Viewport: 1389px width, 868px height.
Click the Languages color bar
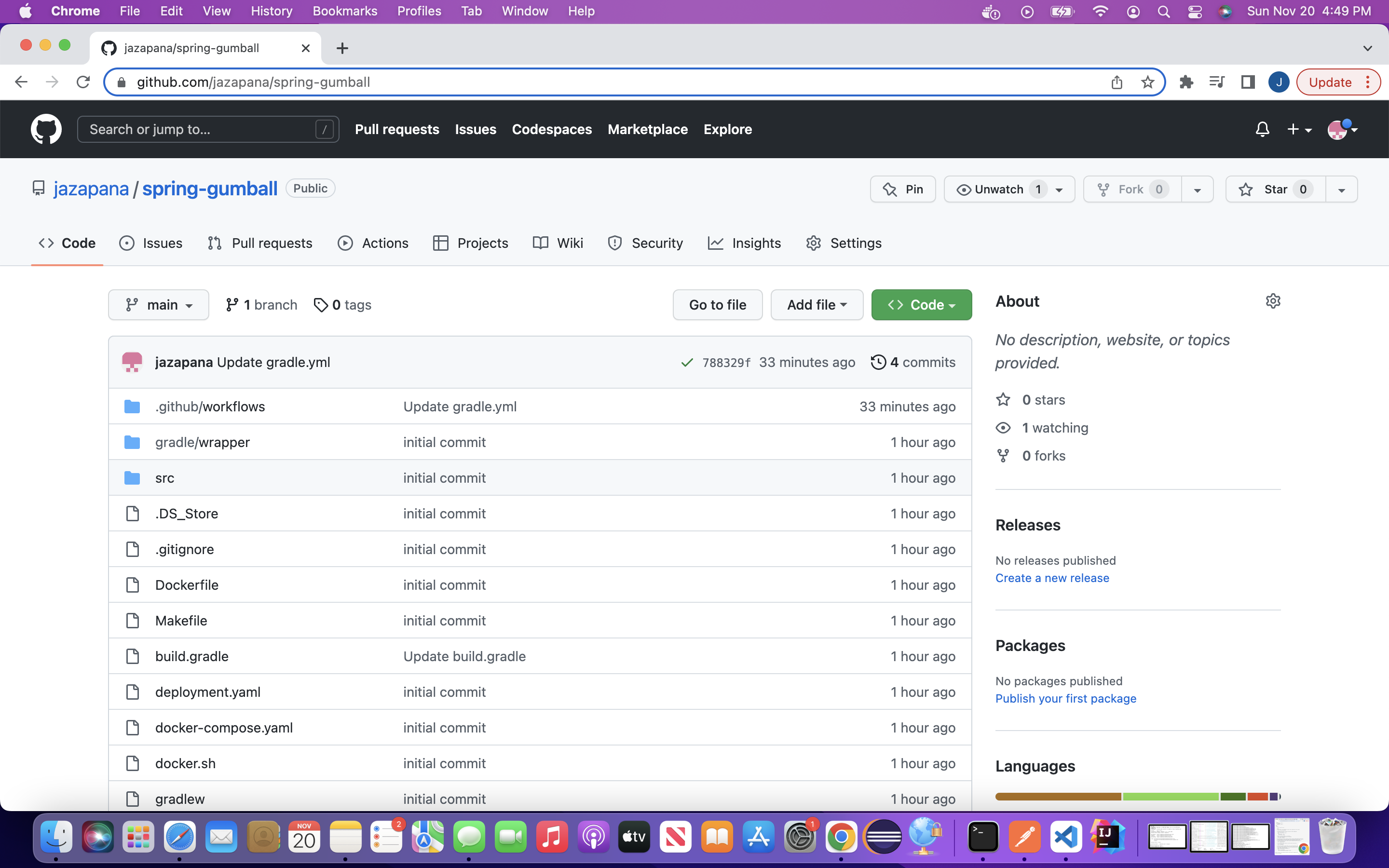coord(1136,796)
